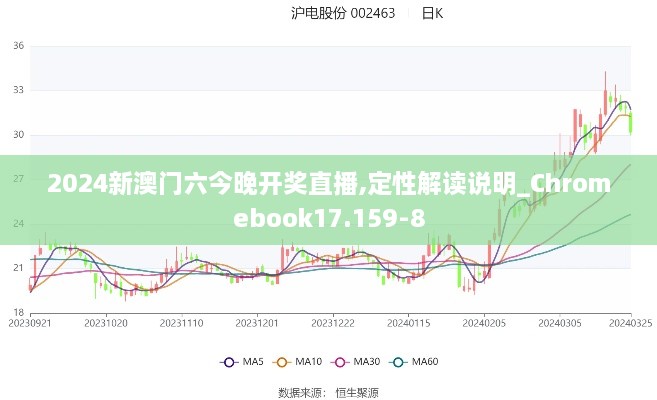Select the 33 value on the y-axis

click(x=18, y=90)
